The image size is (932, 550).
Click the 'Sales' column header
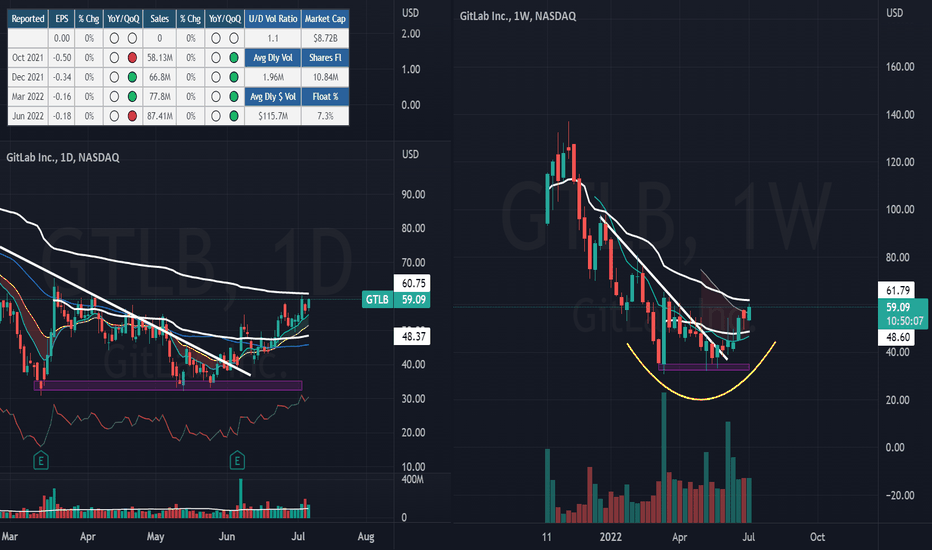tap(159, 19)
